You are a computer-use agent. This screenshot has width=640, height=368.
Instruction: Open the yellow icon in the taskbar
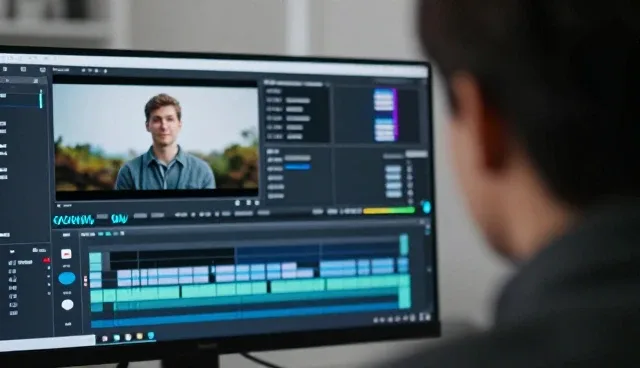(x=140, y=336)
